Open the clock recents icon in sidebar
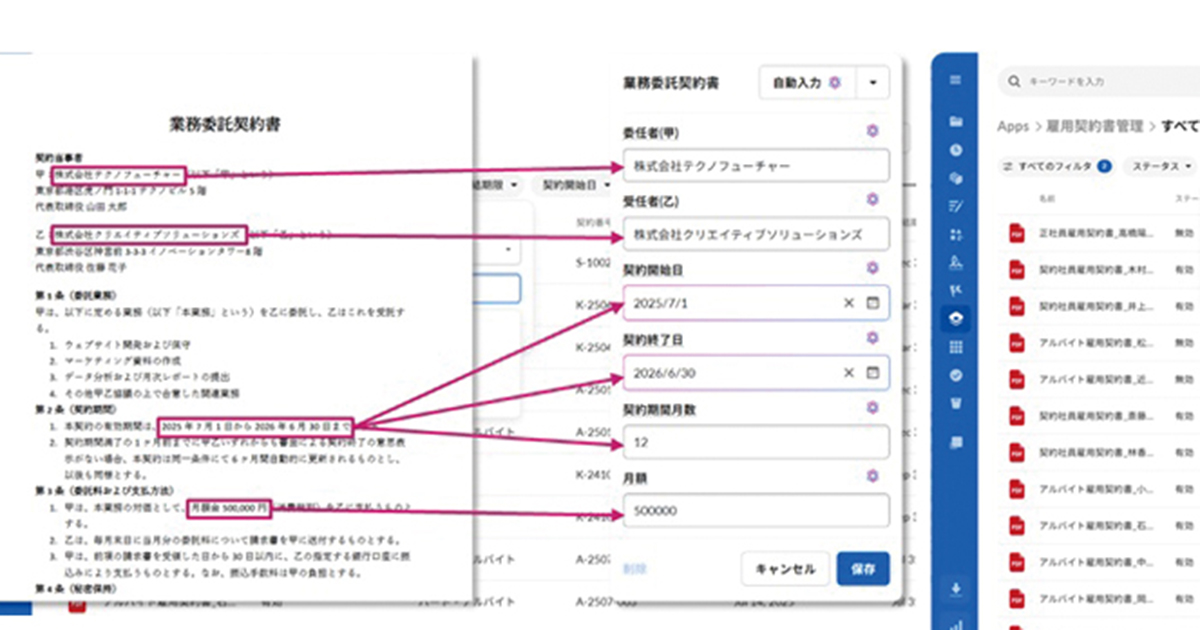This screenshot has width=1200, height=630. tap(956, 150)
